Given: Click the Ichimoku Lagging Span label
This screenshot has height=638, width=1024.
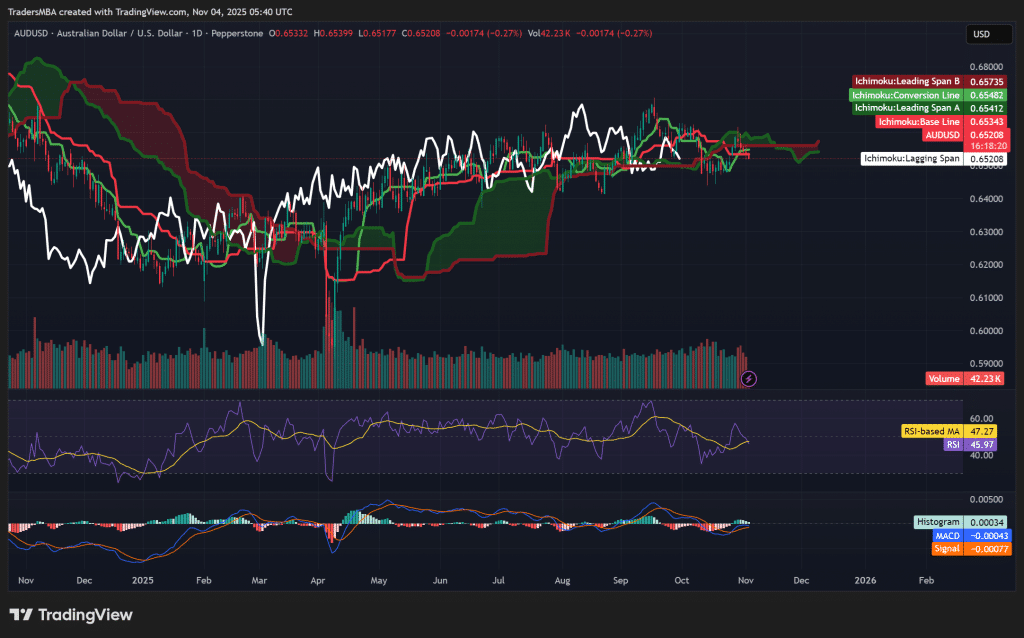Looking at the screenshot, I should coord(912,158).
